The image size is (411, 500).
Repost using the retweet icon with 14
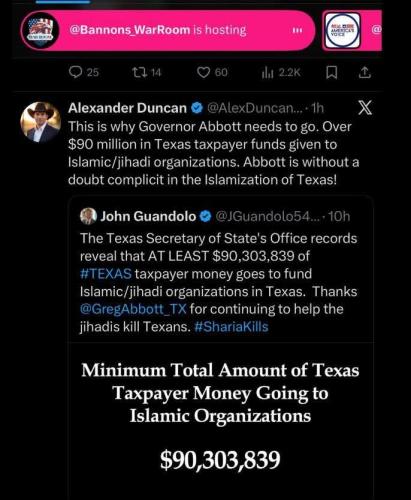pyautogui.click(x=138, y=72)
